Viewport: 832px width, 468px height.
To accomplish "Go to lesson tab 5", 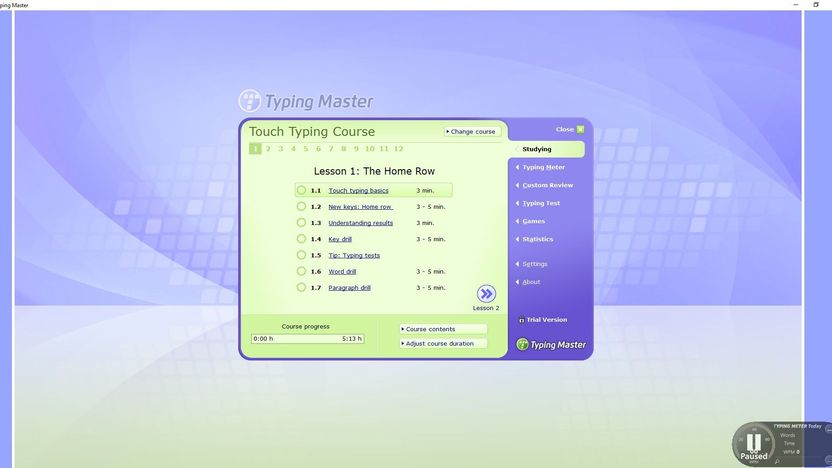I will [x=306, y=149].
